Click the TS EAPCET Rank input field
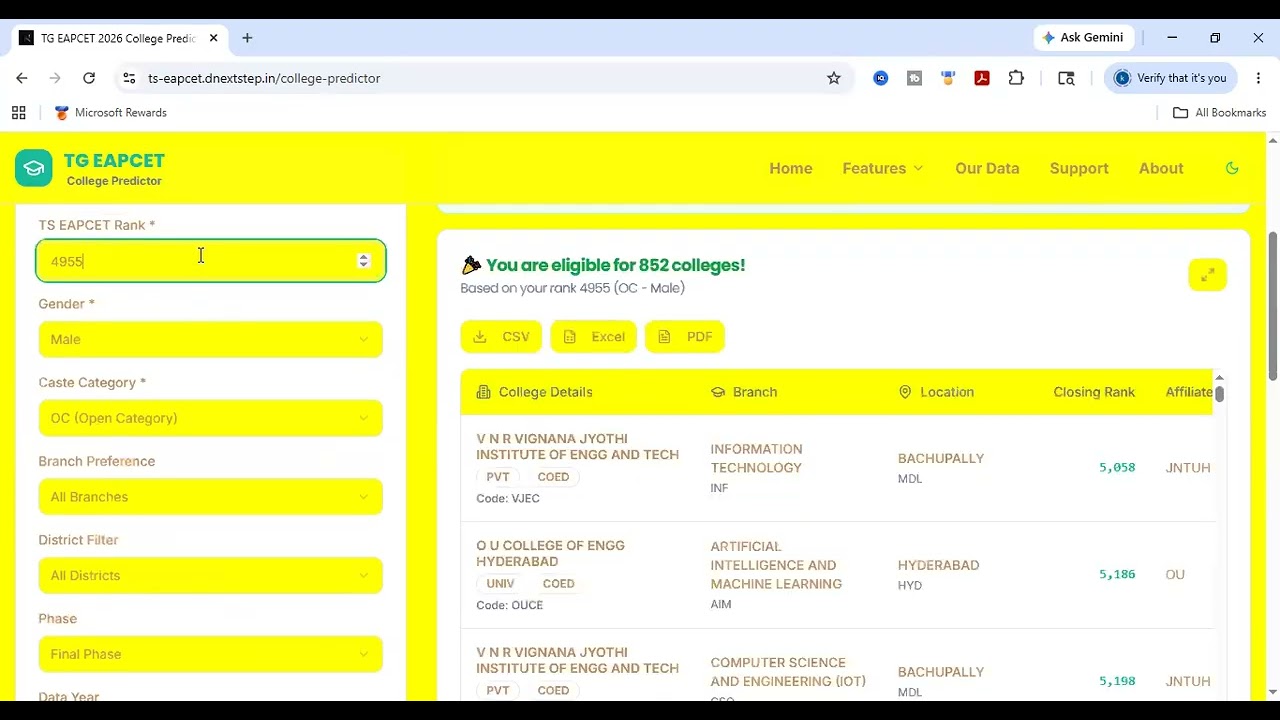 tap(211, 261)
